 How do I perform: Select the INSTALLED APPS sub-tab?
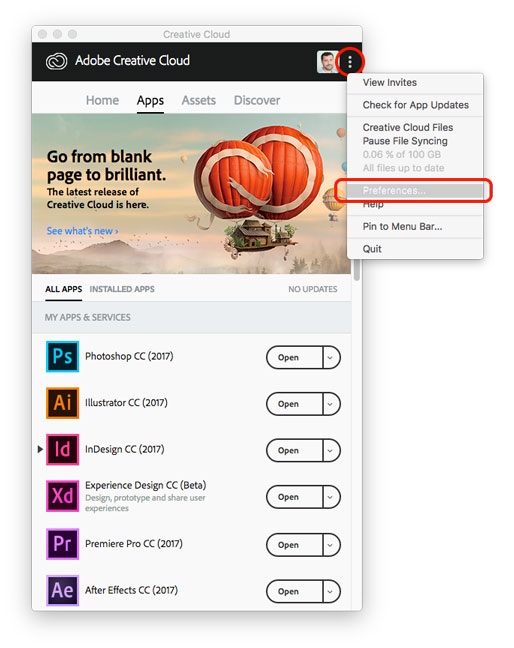click(122, 289)
